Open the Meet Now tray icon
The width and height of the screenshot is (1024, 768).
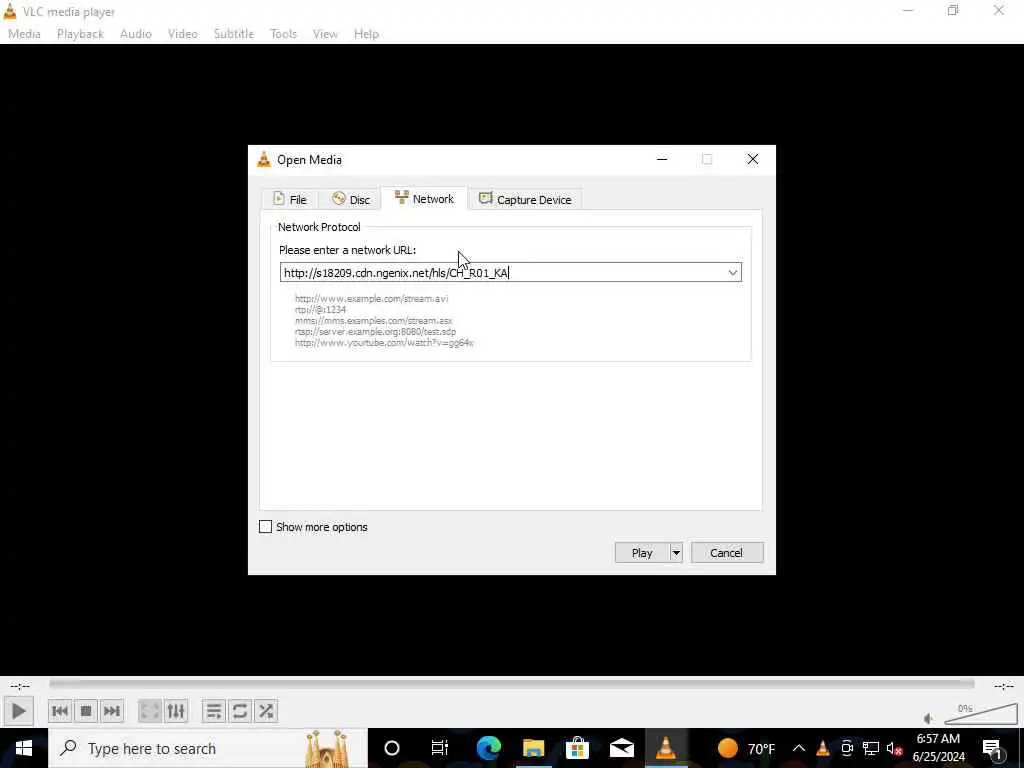(847, 748)
